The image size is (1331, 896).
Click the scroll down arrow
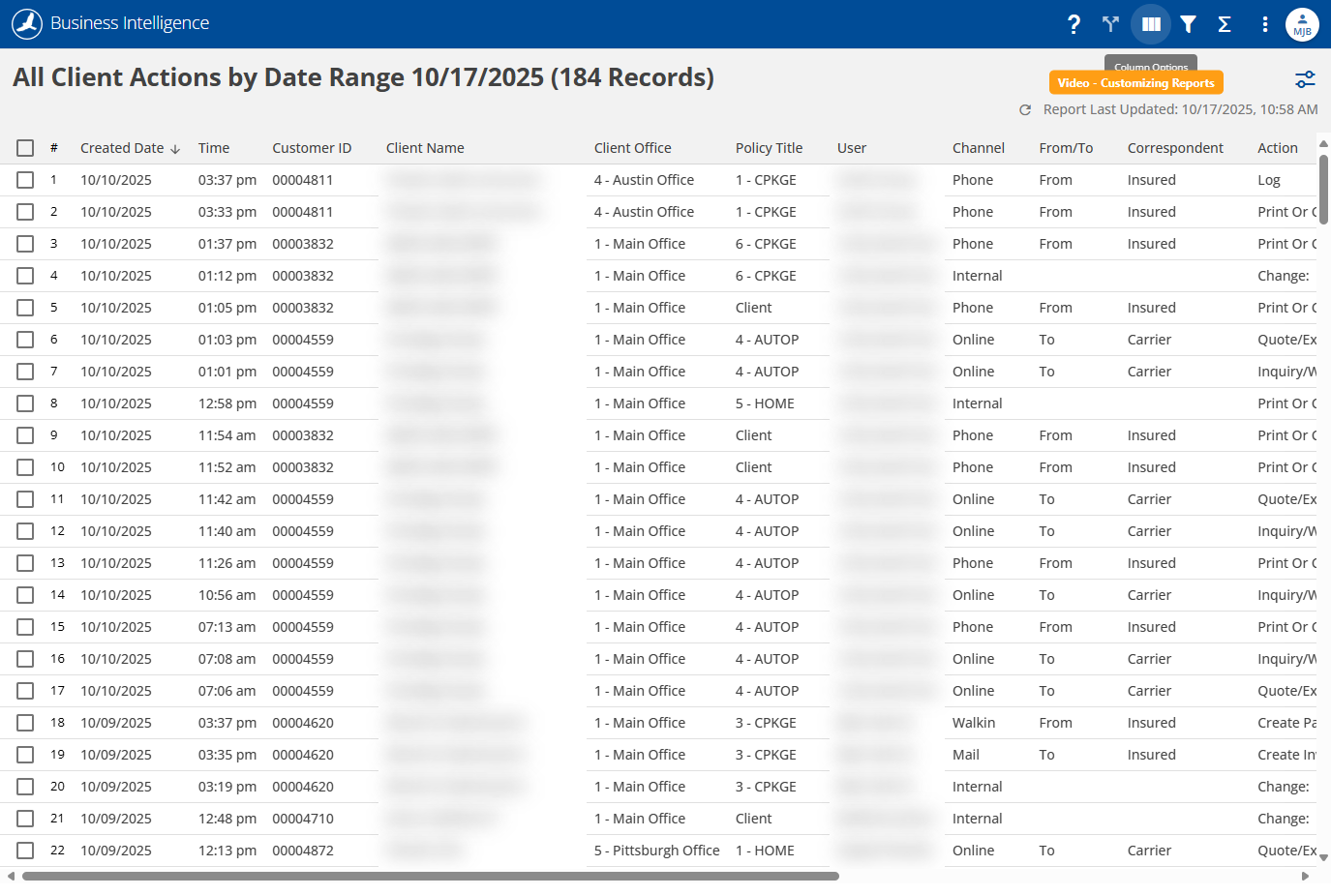coord(1323,857)
